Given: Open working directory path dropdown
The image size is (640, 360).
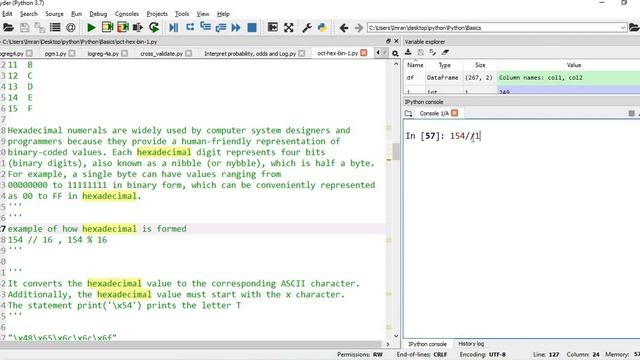Looking at the screenshot, I should tap(623, 28).
